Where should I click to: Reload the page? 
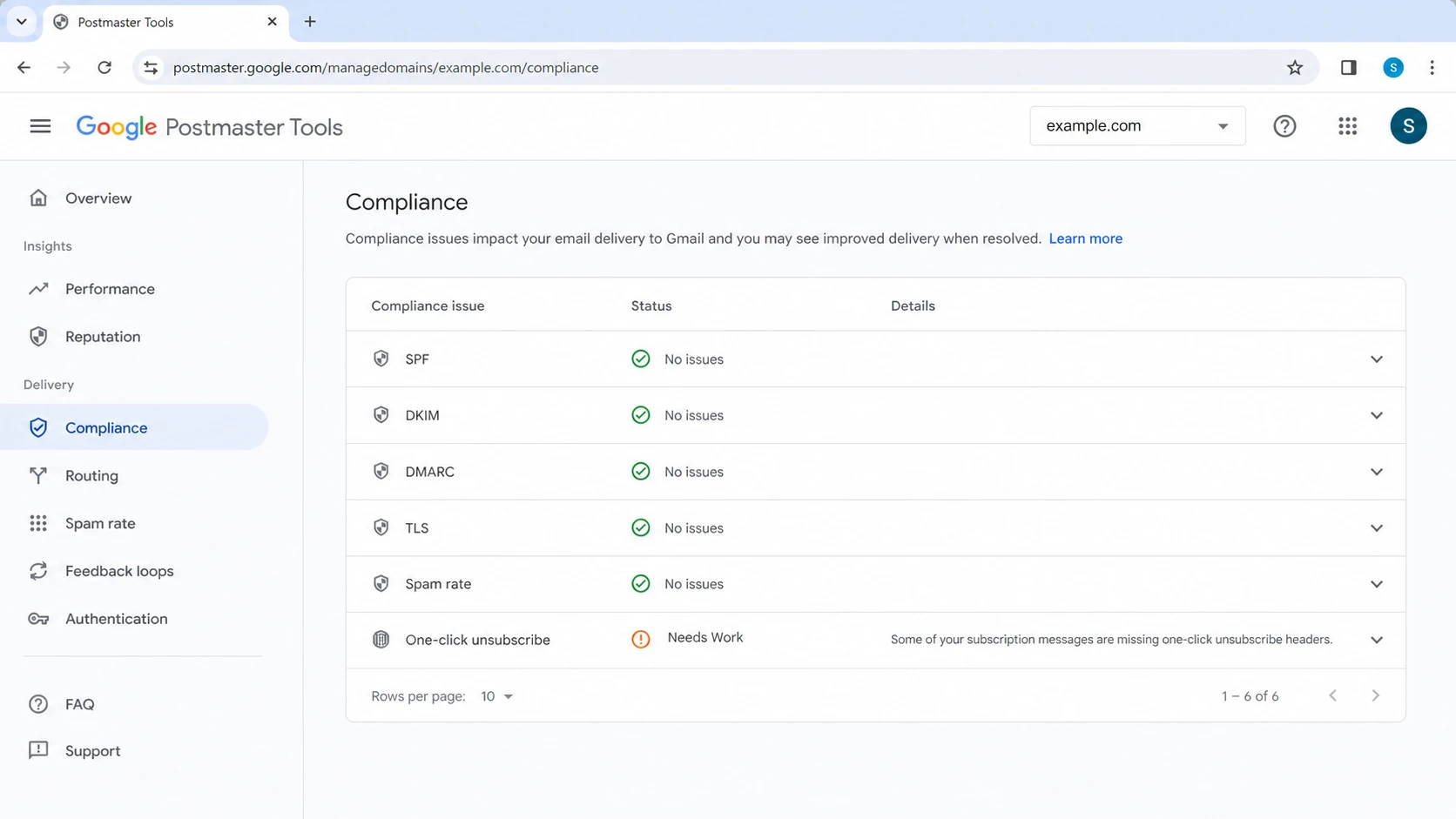(x=104, y=68)
